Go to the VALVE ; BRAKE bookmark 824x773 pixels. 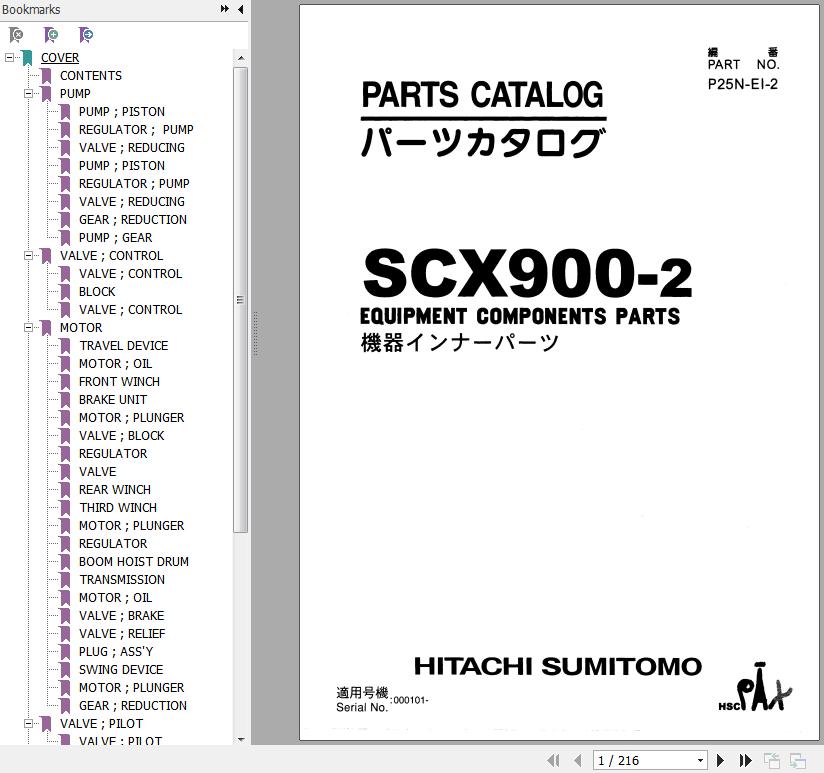(x=121, y=616)
